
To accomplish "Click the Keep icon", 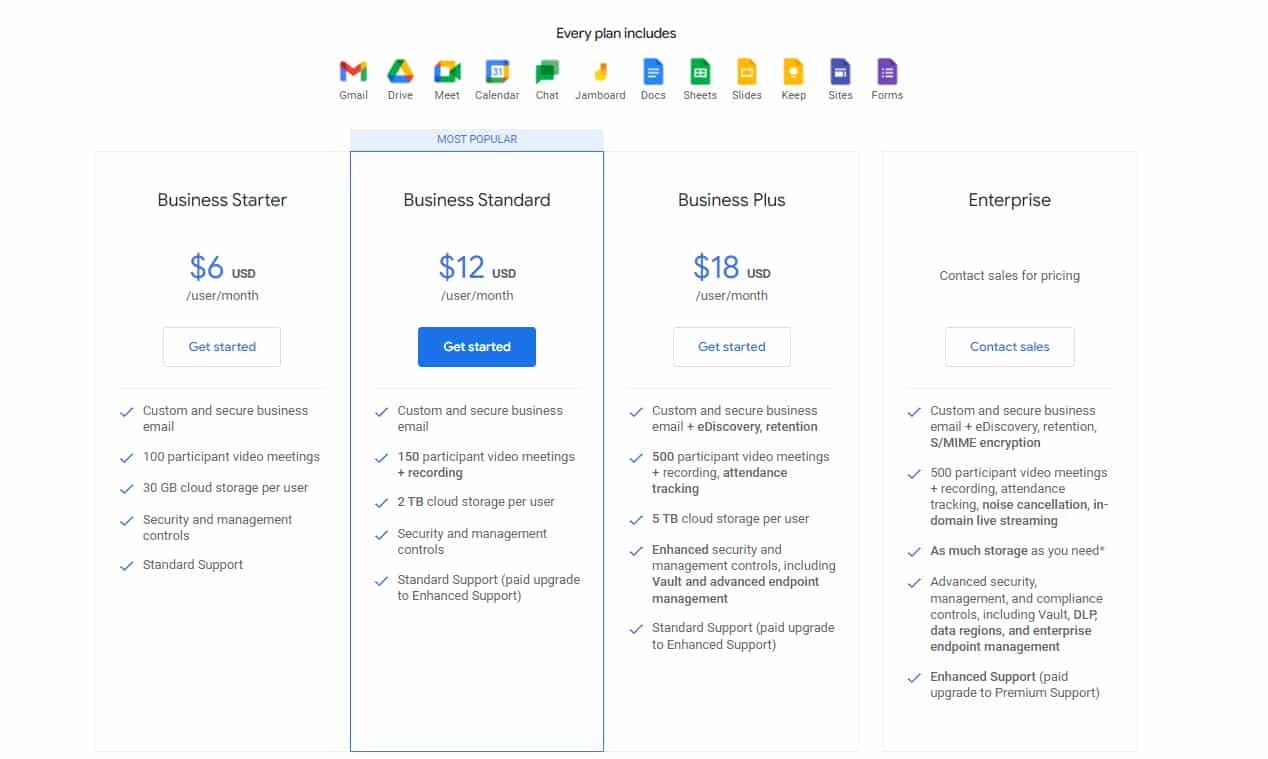I will tap(794, 71).
